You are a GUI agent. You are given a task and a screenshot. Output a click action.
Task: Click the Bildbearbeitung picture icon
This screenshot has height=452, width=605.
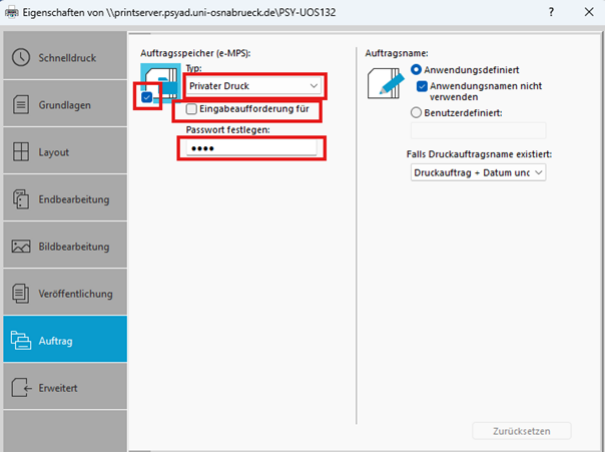[x=20, y=246]
